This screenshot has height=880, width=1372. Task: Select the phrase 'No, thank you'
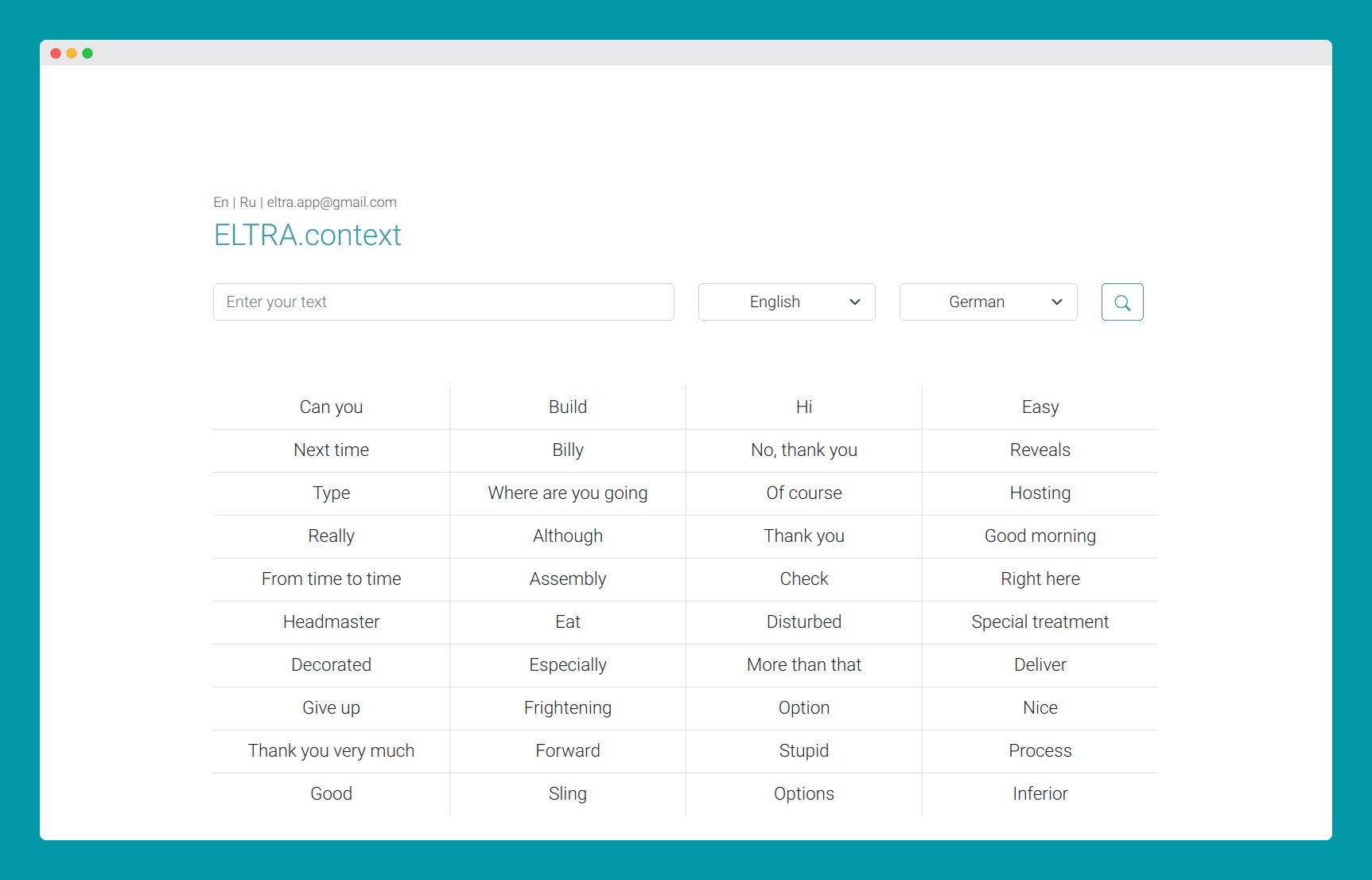[803, 450]
